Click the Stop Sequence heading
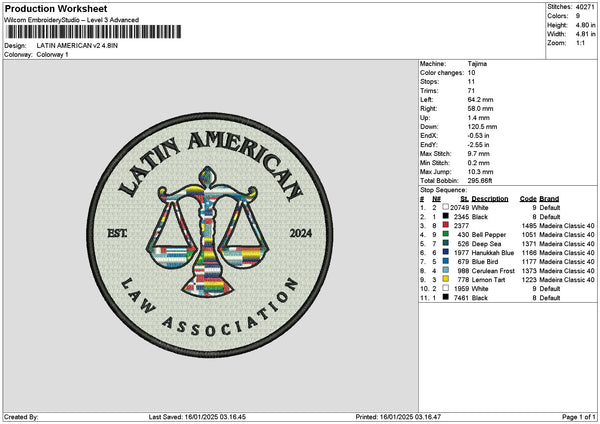Image resolution: width=600 pixels, height=424 pixels. [x=443, y=190]
